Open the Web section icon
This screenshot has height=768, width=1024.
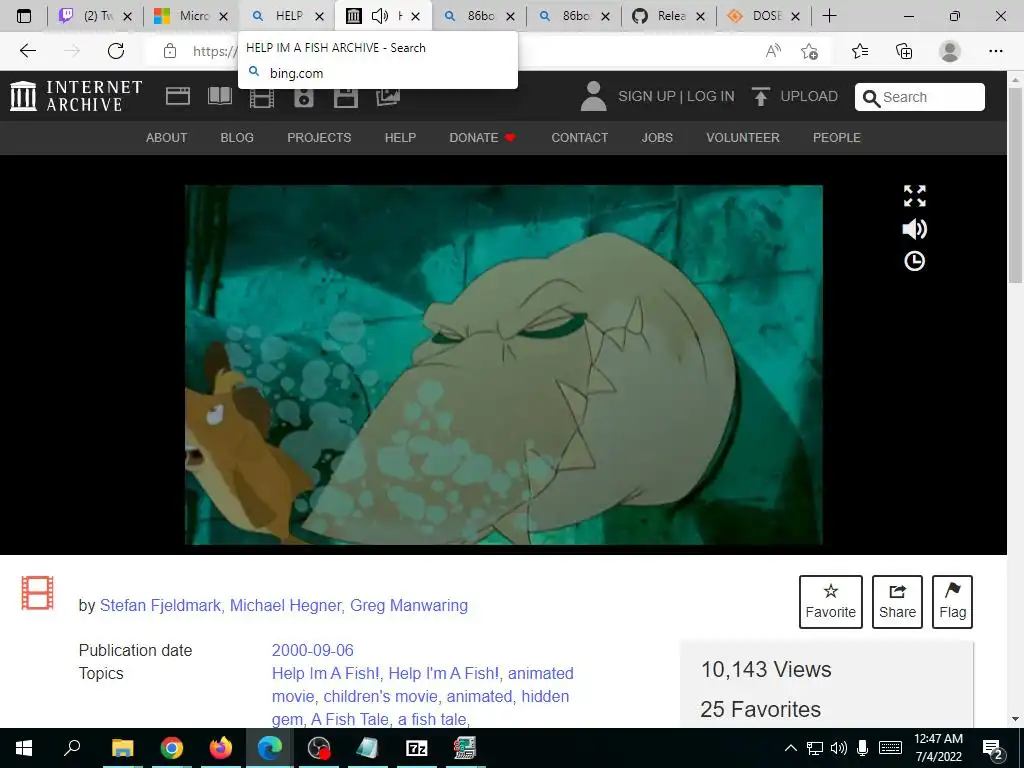click(x=178, y=96)
